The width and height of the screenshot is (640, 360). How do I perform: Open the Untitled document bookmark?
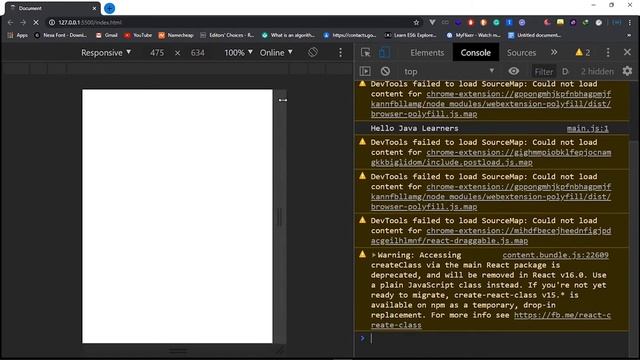pos(535,36)
